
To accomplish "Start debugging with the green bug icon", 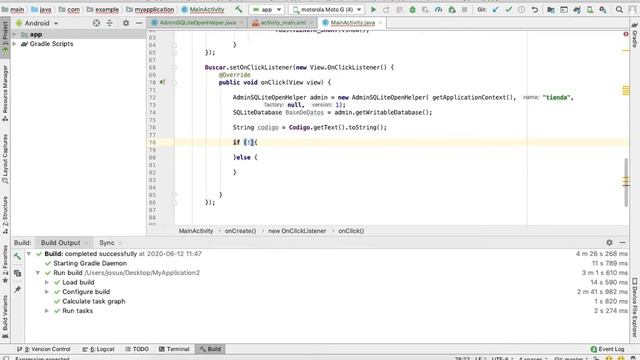I will 412,9.
